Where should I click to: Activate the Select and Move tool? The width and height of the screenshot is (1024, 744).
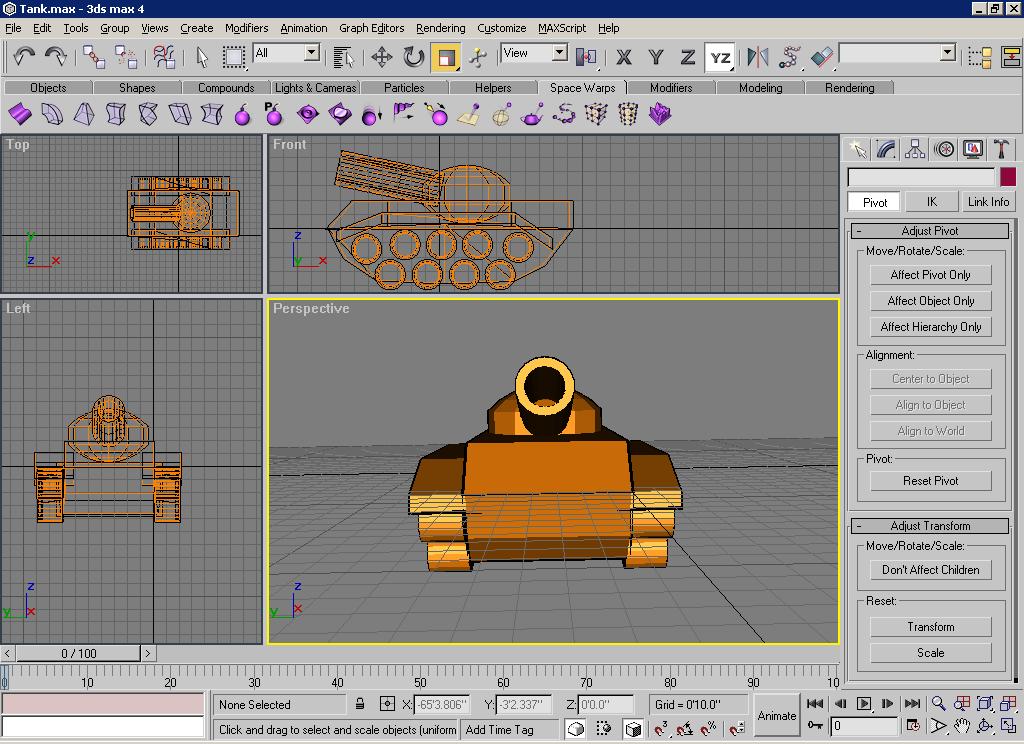click(x=381, y=57)
